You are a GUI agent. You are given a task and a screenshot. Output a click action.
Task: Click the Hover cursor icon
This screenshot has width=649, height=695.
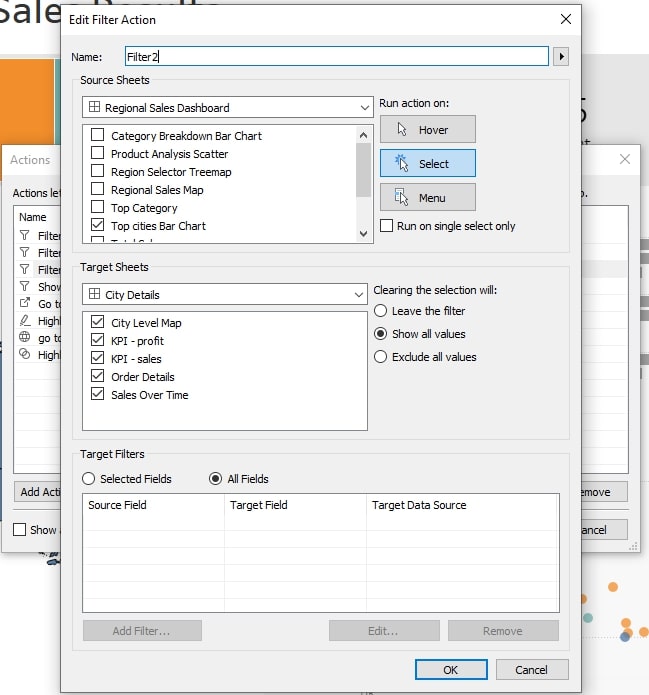tap(402, 129)
